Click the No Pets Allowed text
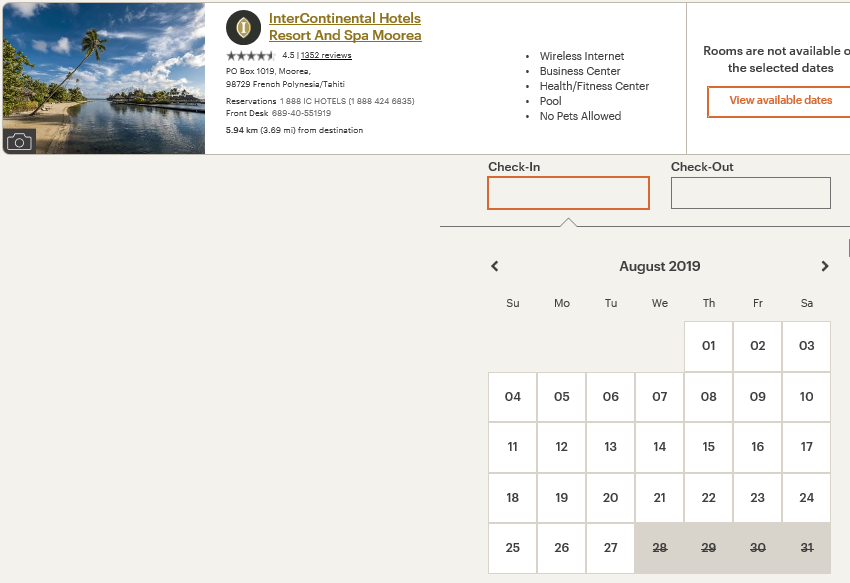 tap(580, 116)
